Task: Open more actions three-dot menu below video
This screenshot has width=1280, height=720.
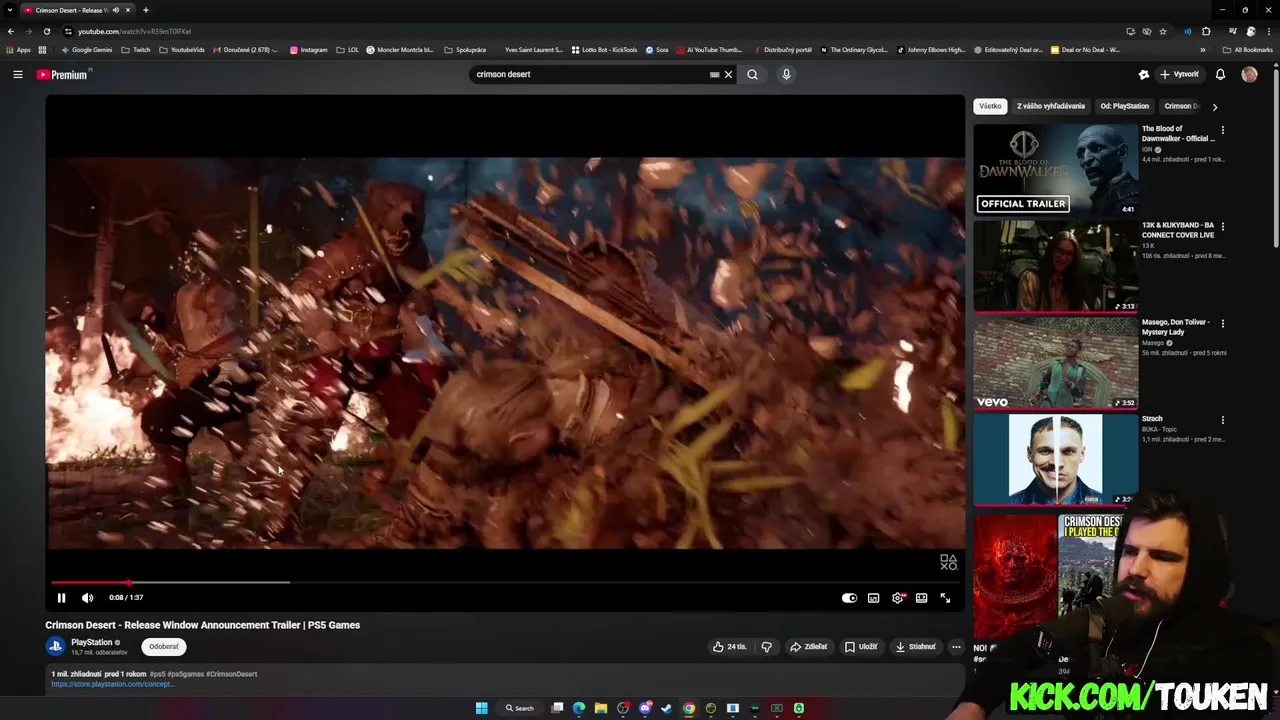Action: pyautogui.click(x=956, y=647)
